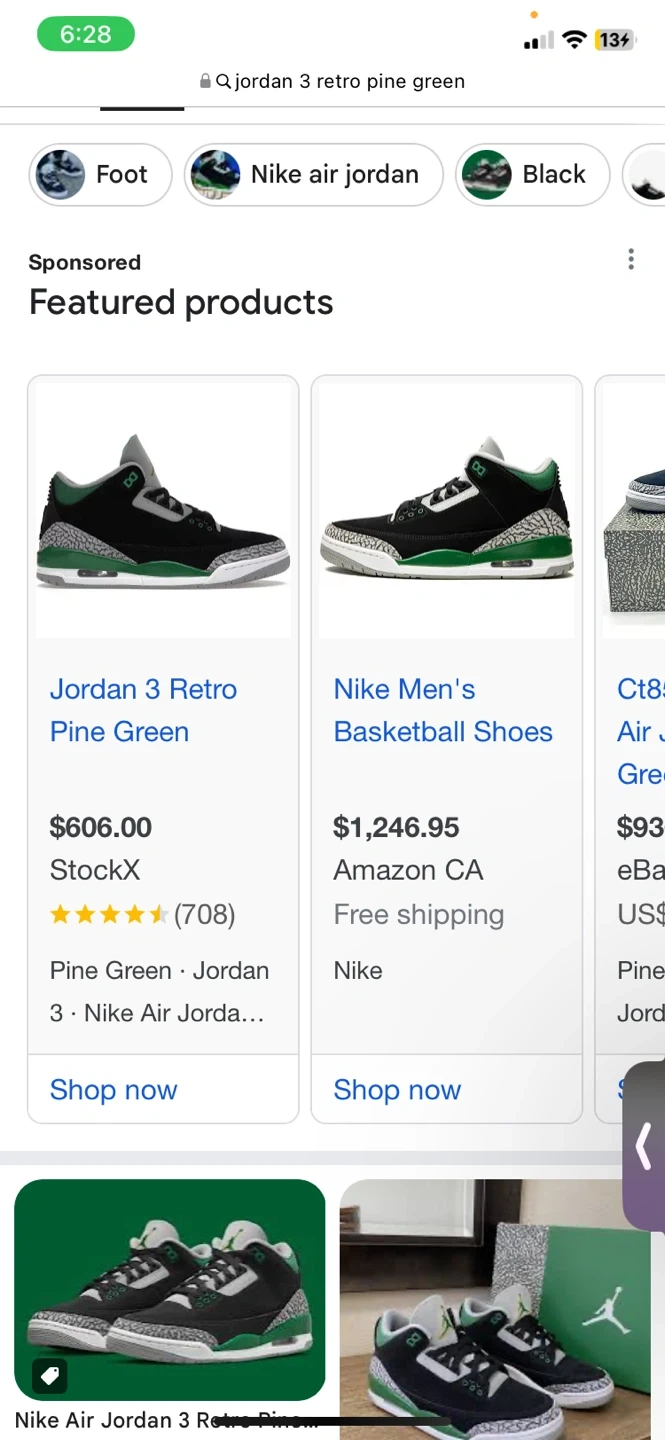Tap the battery indicator in status bar

[x=614, y=40]
